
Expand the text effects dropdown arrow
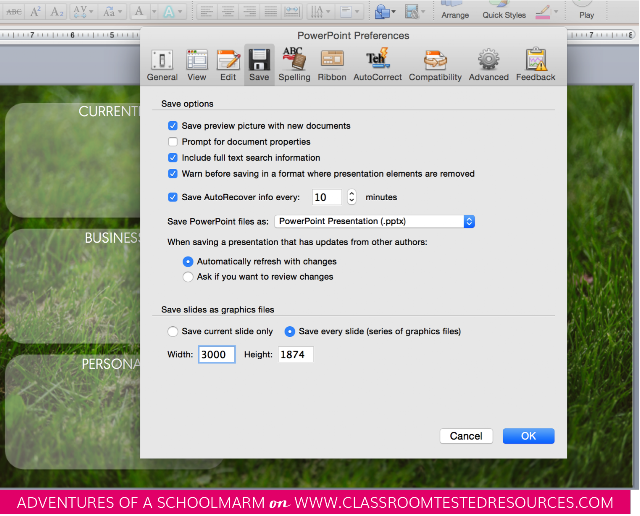pyautogui.click(x=180, y=11)
